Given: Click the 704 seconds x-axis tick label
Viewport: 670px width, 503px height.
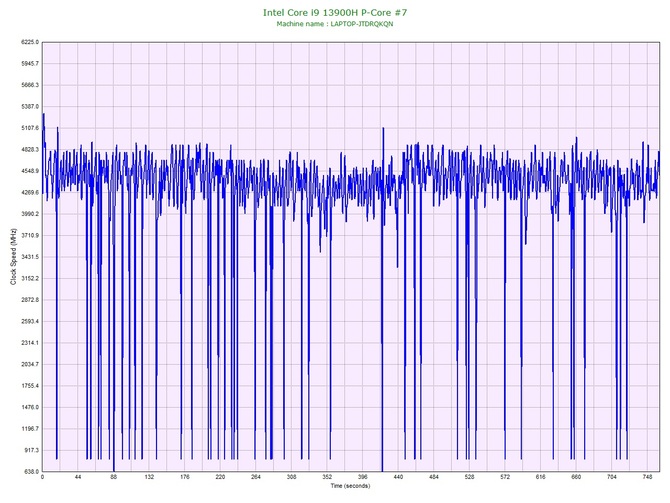Looking at the screenshot, I should click(611, 477).
